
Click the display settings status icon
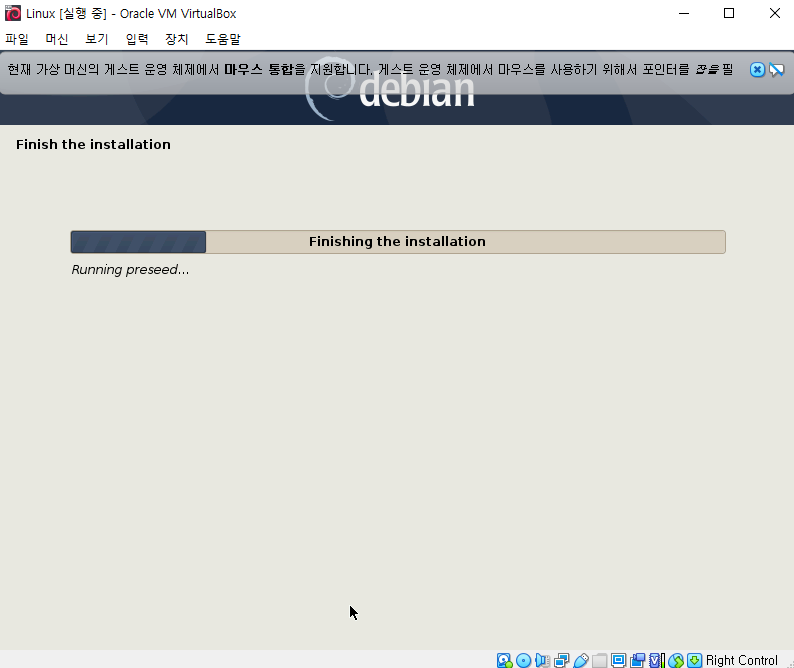click(x=618, y=660)
